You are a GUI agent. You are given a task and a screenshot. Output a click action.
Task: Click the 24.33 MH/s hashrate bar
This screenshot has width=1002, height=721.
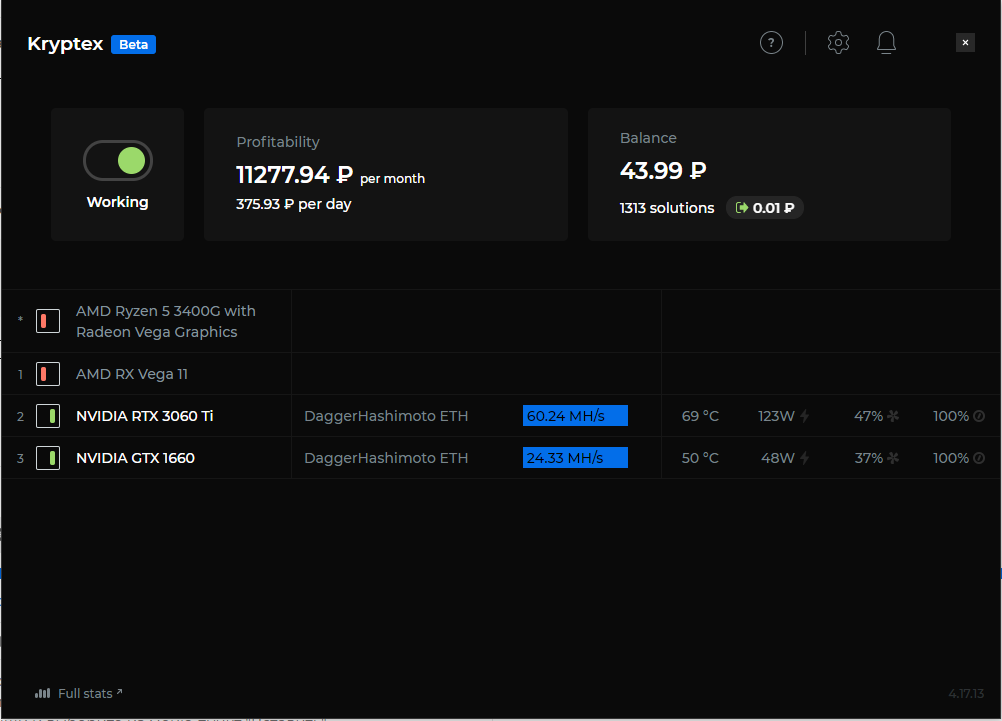575,458
